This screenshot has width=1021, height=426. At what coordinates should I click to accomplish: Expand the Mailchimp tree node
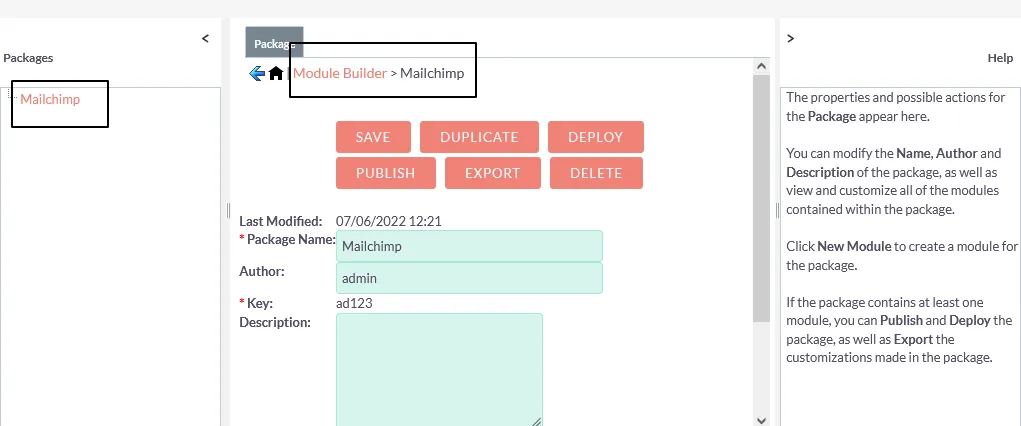point(13,94)
